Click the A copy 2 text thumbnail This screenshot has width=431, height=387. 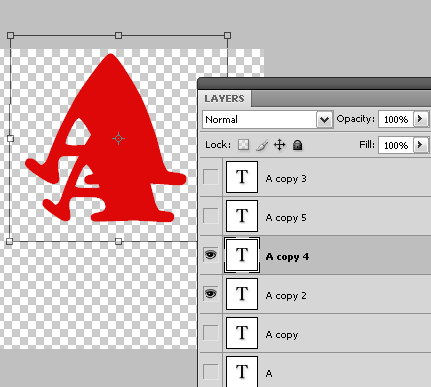click(x=242, y=294)
